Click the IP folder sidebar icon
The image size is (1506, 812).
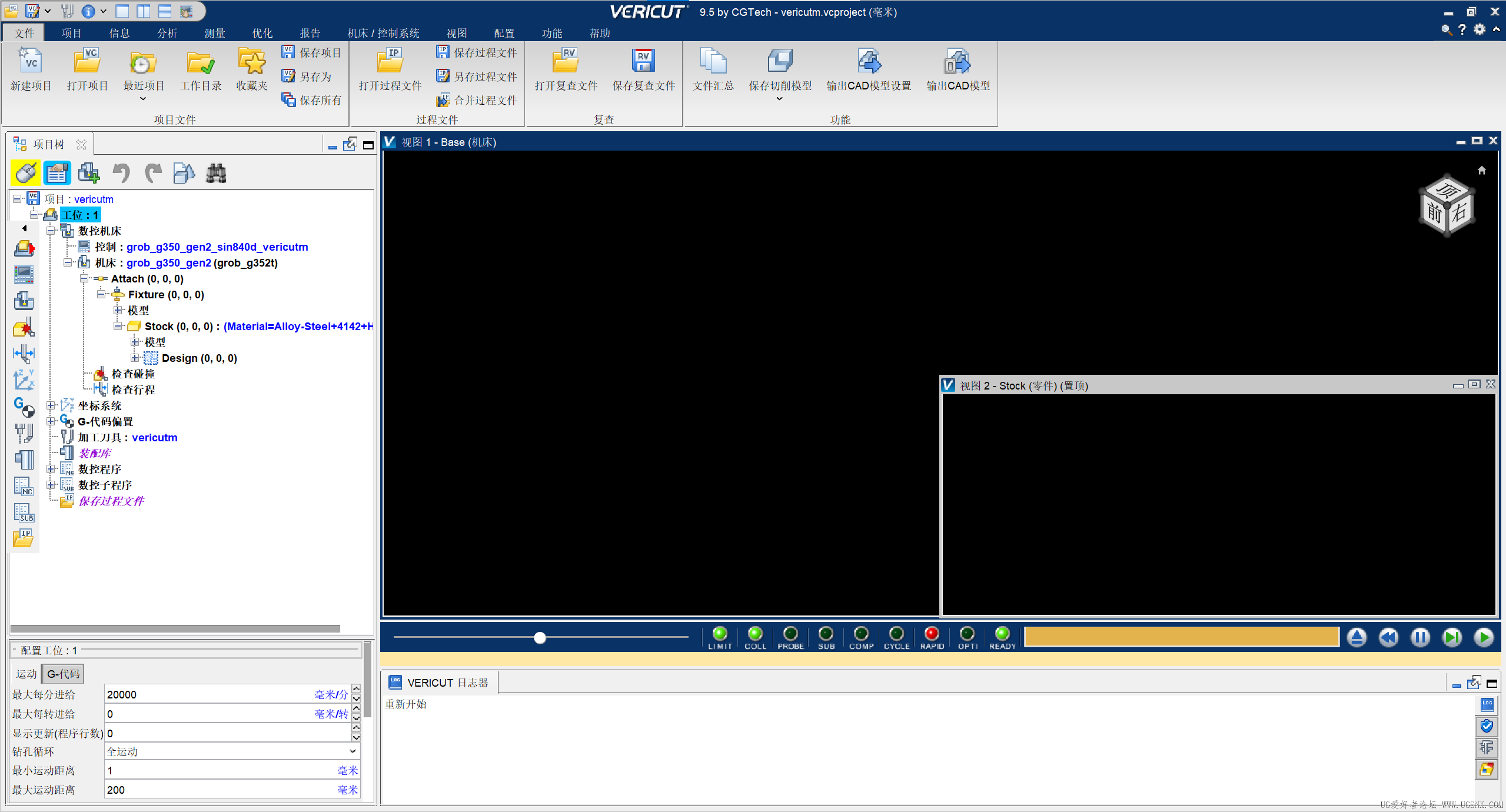coord(24,538)
